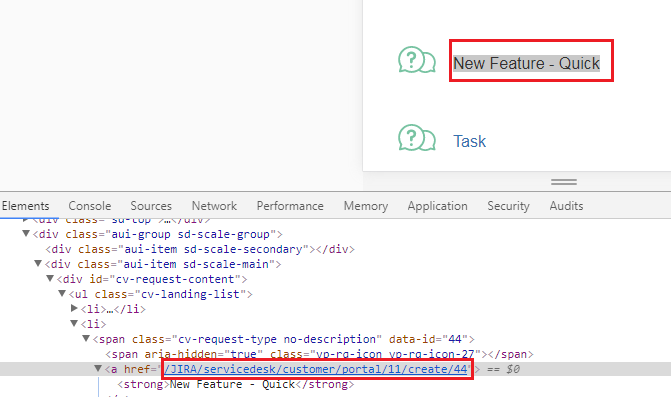Open the Network tab

point(214,206)
